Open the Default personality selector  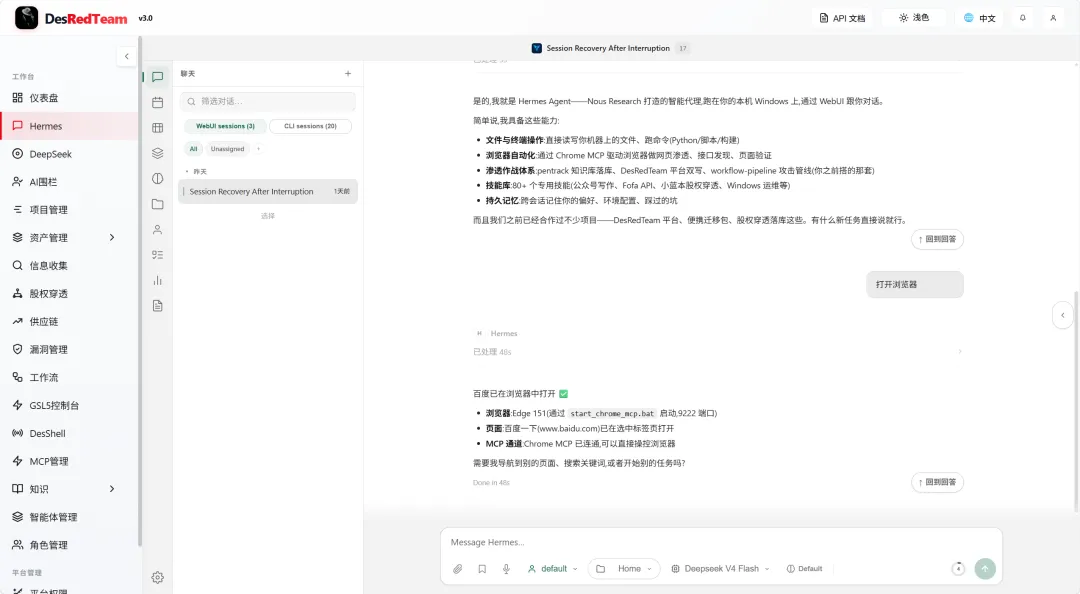(x=804, y=569)
